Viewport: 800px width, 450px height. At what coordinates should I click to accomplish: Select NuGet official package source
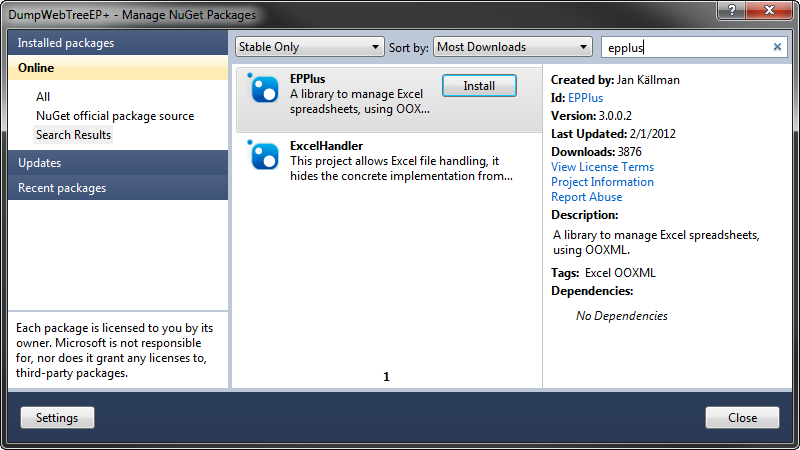coord(115,116)
